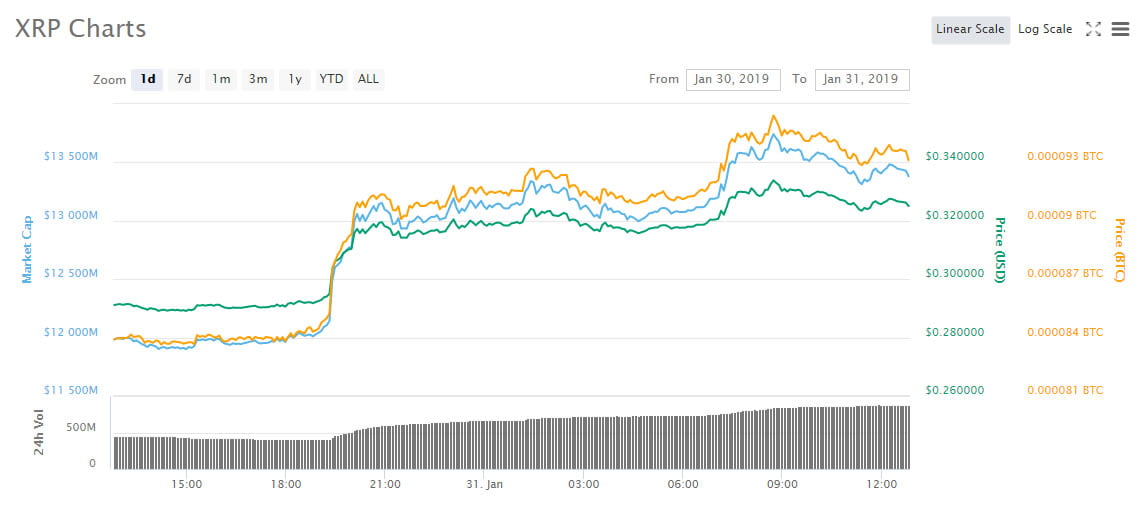The height and width of the screenshot is (506, 1143).
Task: Switch to Linear Scale
Action: tap(970, 30)
